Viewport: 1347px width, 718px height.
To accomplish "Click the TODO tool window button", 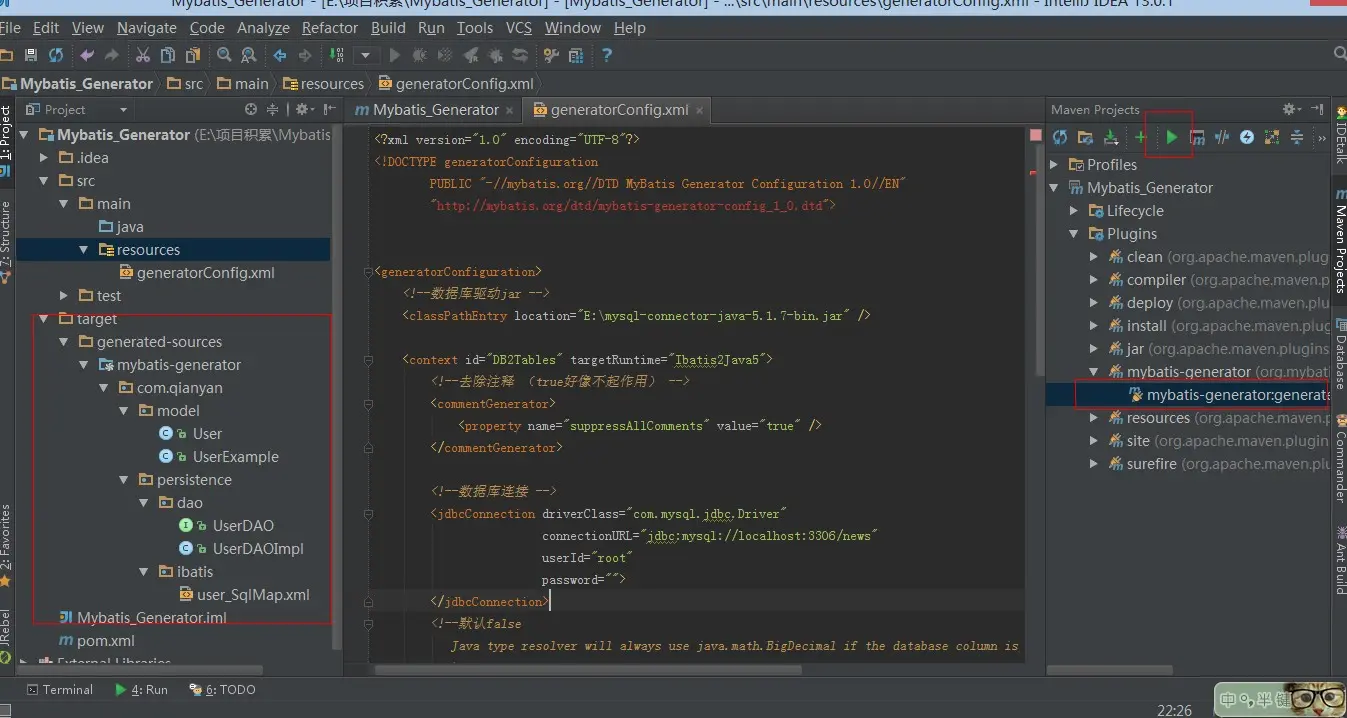I will pyautogui.click(x=224, y=690).
